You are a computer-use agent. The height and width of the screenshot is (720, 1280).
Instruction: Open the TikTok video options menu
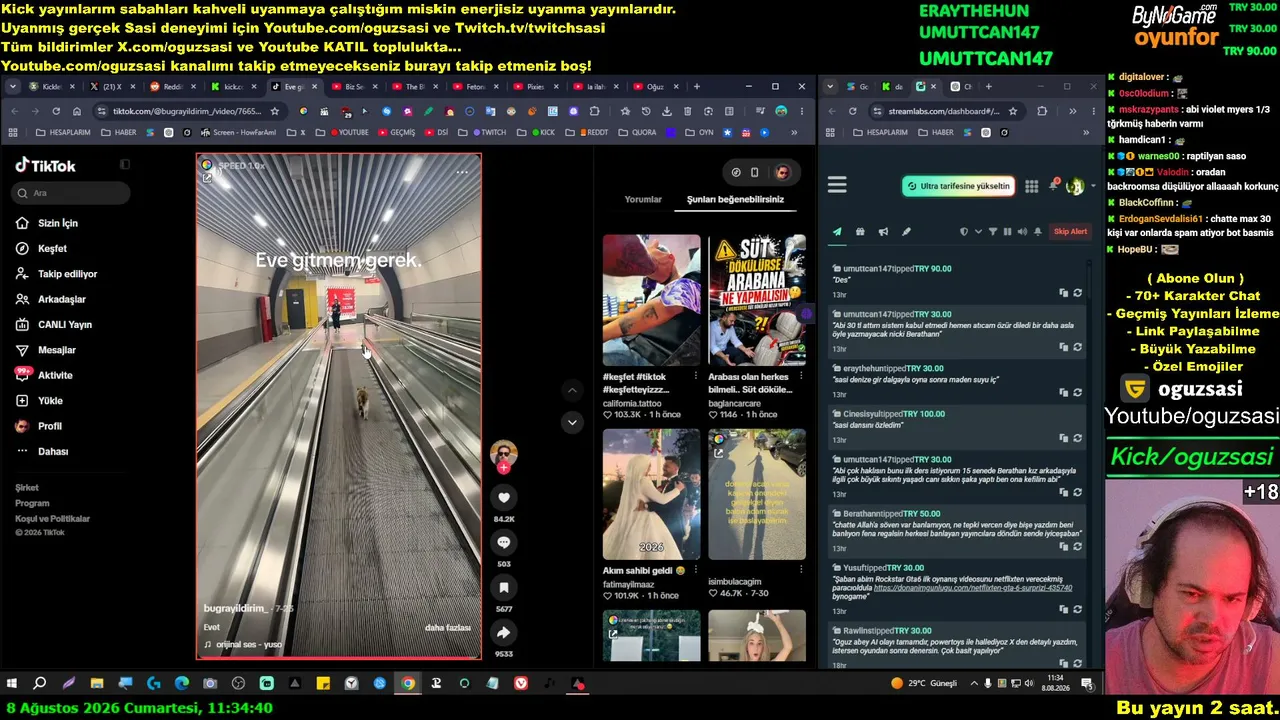click(462, 172)
